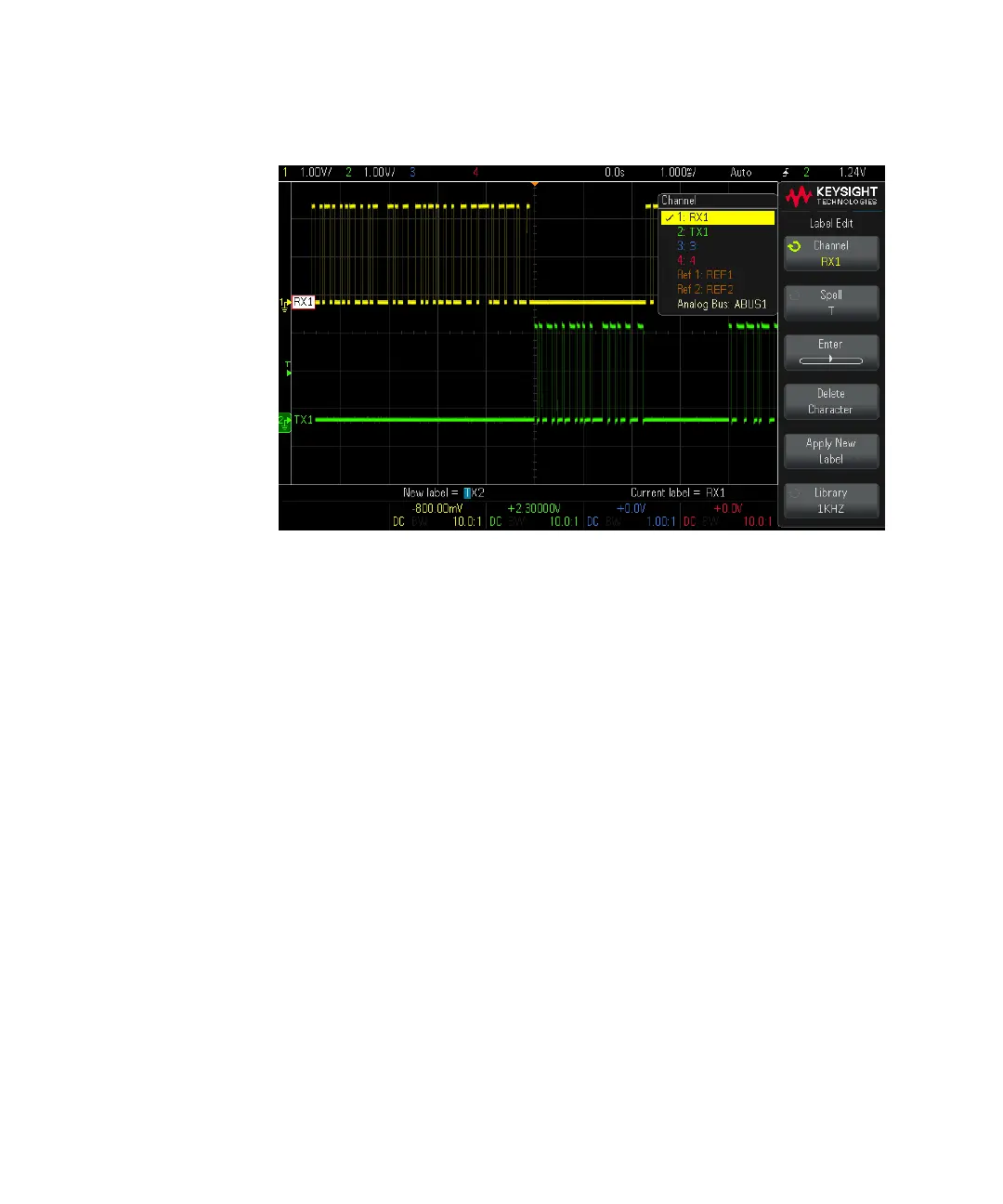Click channel 2 '1.00V/' scale readout

point(379,173)
